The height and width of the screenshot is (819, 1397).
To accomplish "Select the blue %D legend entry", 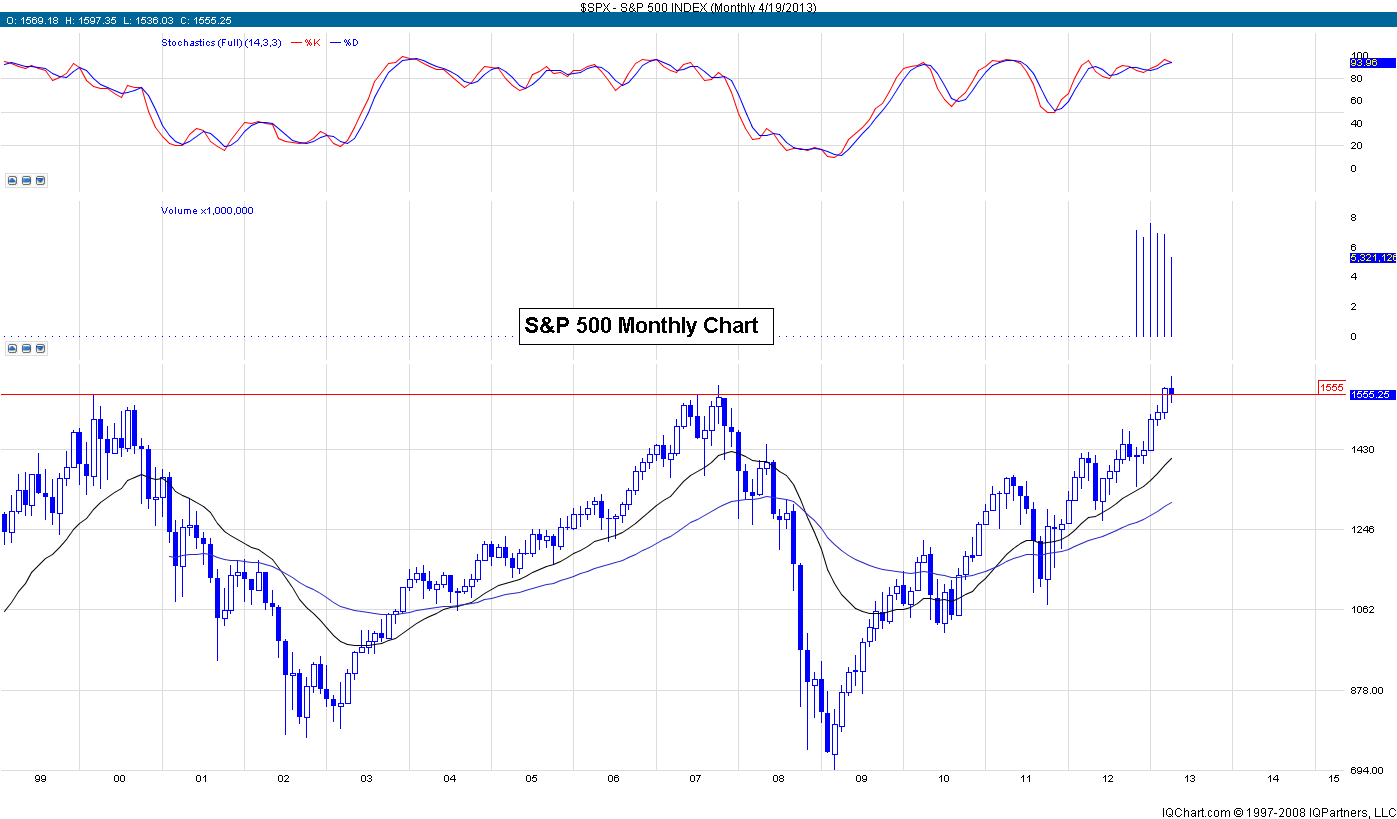I will pyautogui.click(x=351, y=43).
